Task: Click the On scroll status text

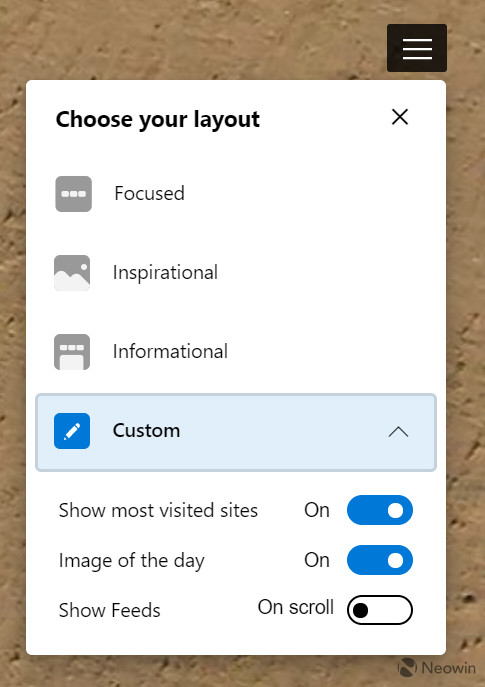Action: (296, 607)
